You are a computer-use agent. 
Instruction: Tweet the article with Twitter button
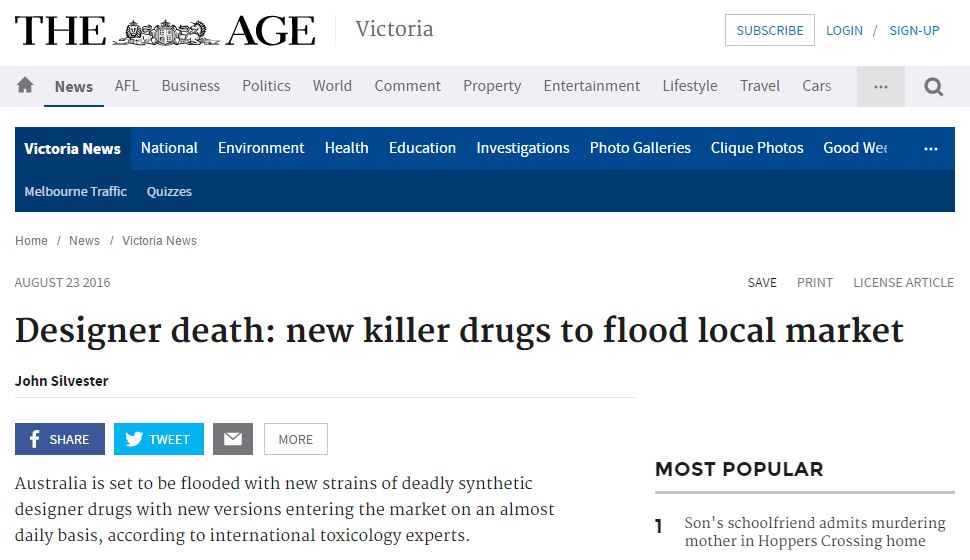click(x=158, y=439)
